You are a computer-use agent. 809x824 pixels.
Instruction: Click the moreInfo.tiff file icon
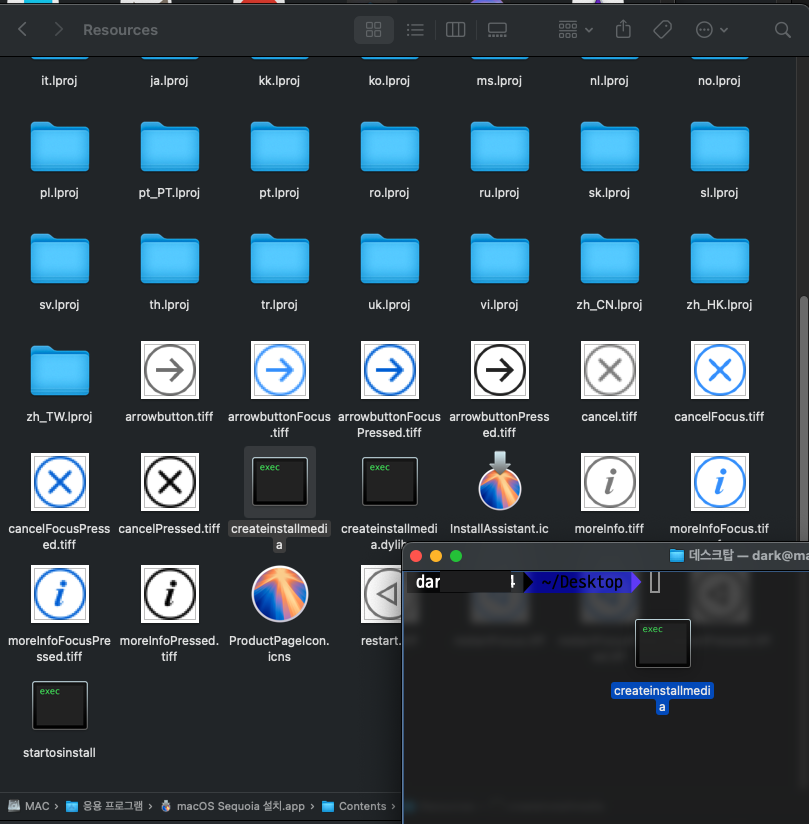(x=609, y=481)
